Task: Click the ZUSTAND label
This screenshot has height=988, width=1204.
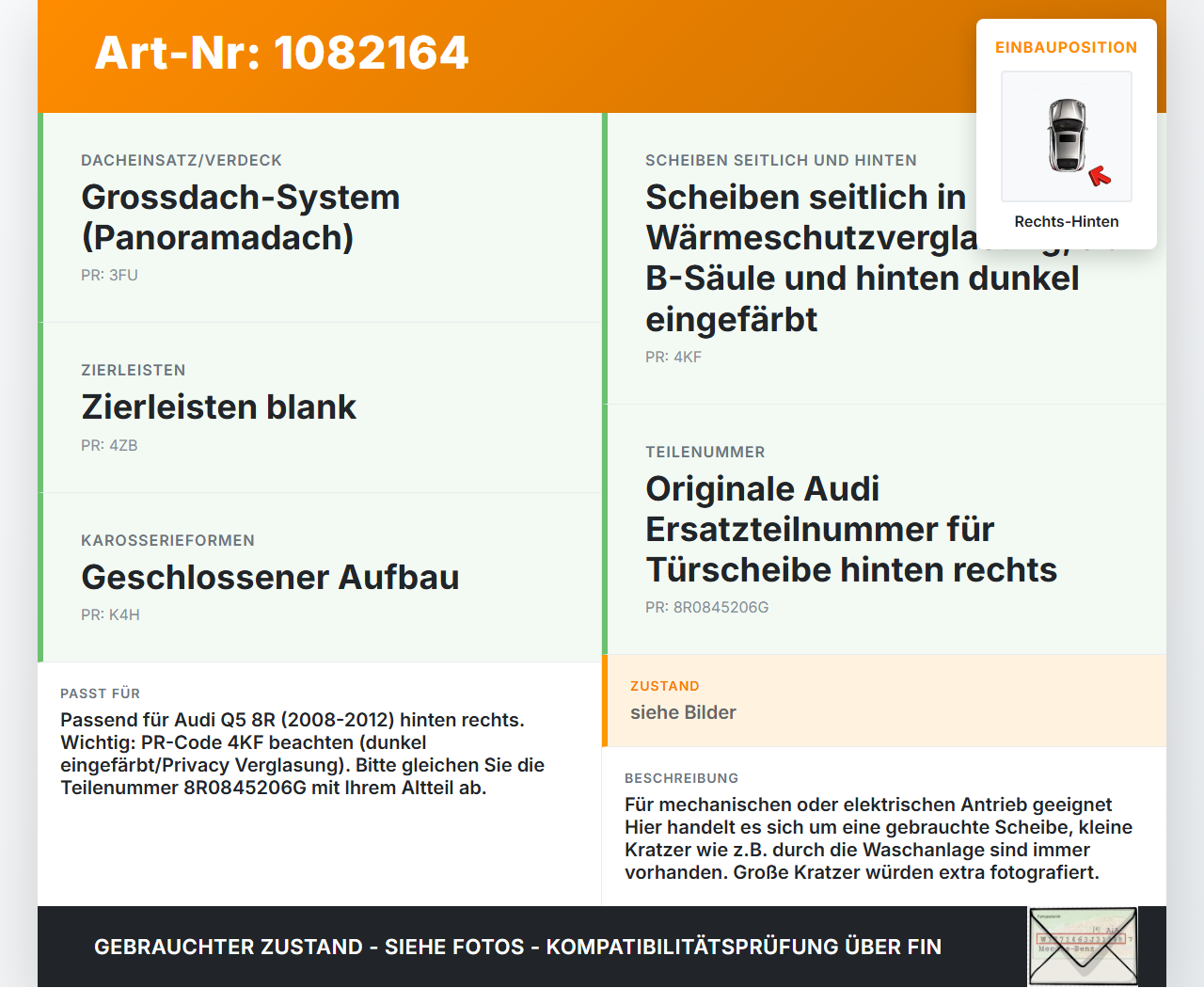Action: (665, 686)
